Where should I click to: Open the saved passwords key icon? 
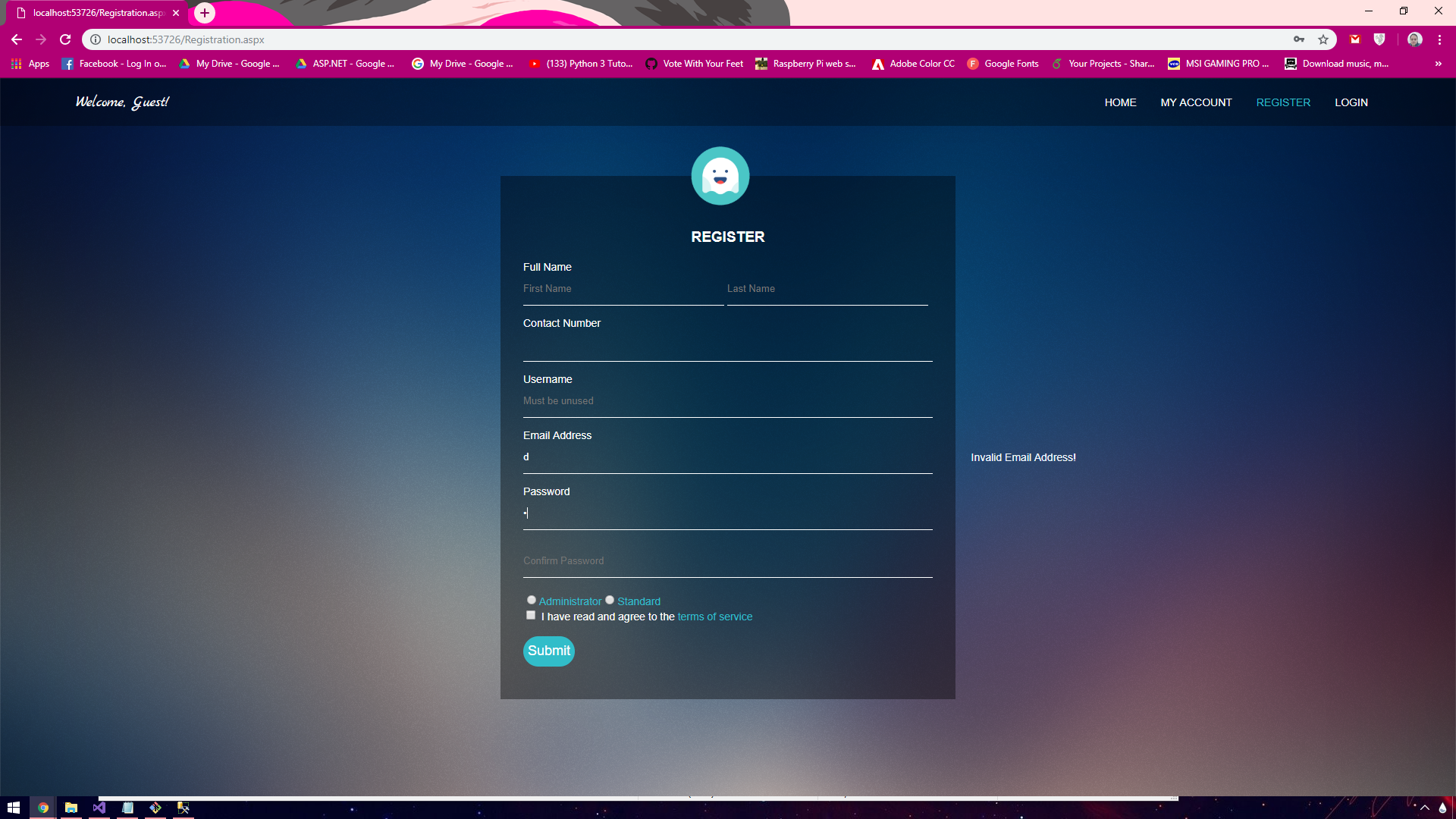[1299, 39]
